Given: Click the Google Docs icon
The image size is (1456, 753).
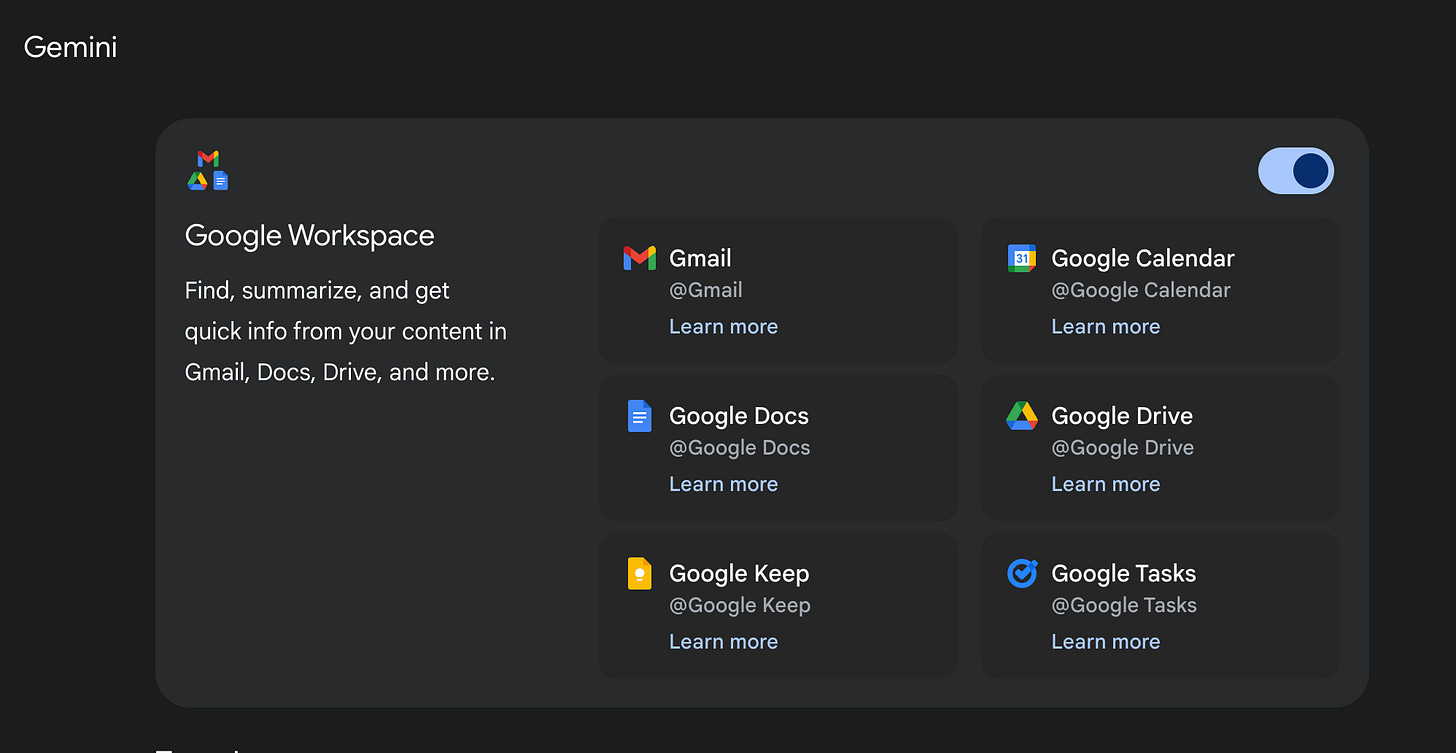Looking at the screenshot, I should click(639, 416).
